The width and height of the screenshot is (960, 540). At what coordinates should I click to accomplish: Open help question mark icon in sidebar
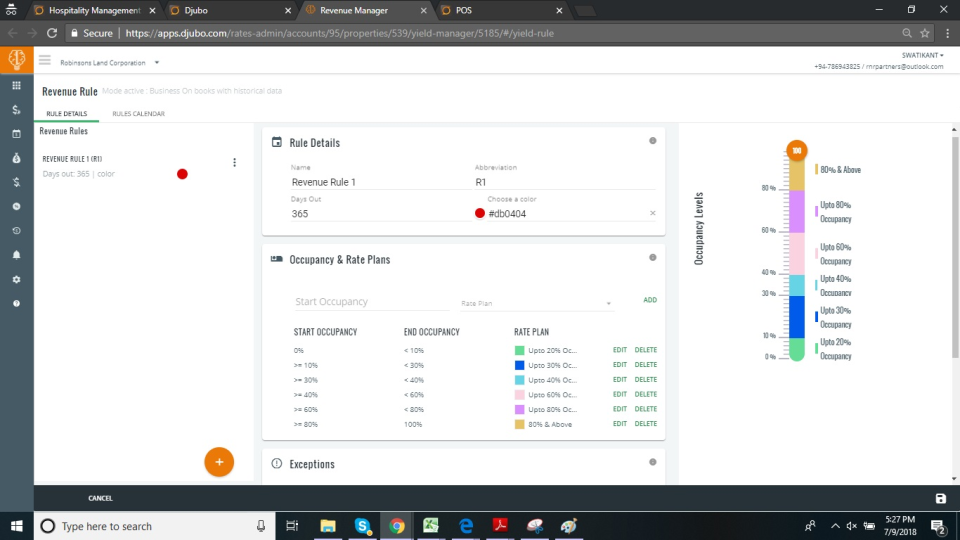tap(17, 304)
